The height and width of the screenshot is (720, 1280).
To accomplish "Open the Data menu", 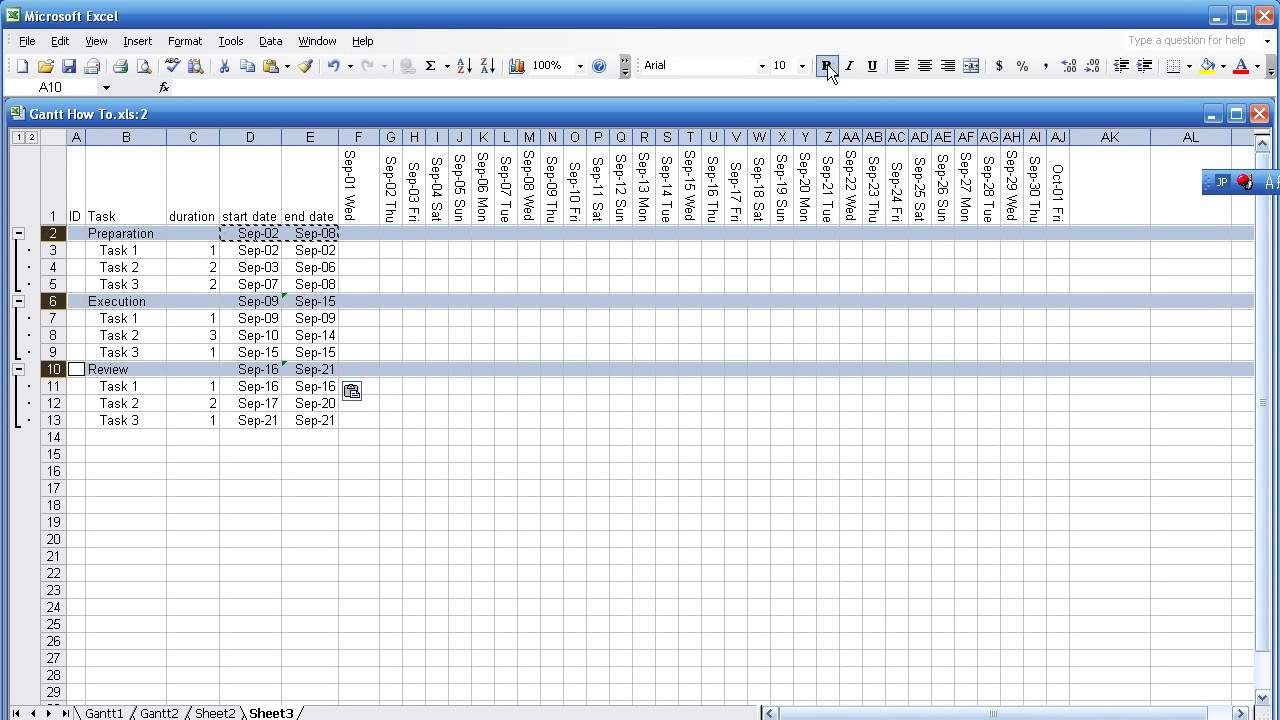I will click(271, 41).
